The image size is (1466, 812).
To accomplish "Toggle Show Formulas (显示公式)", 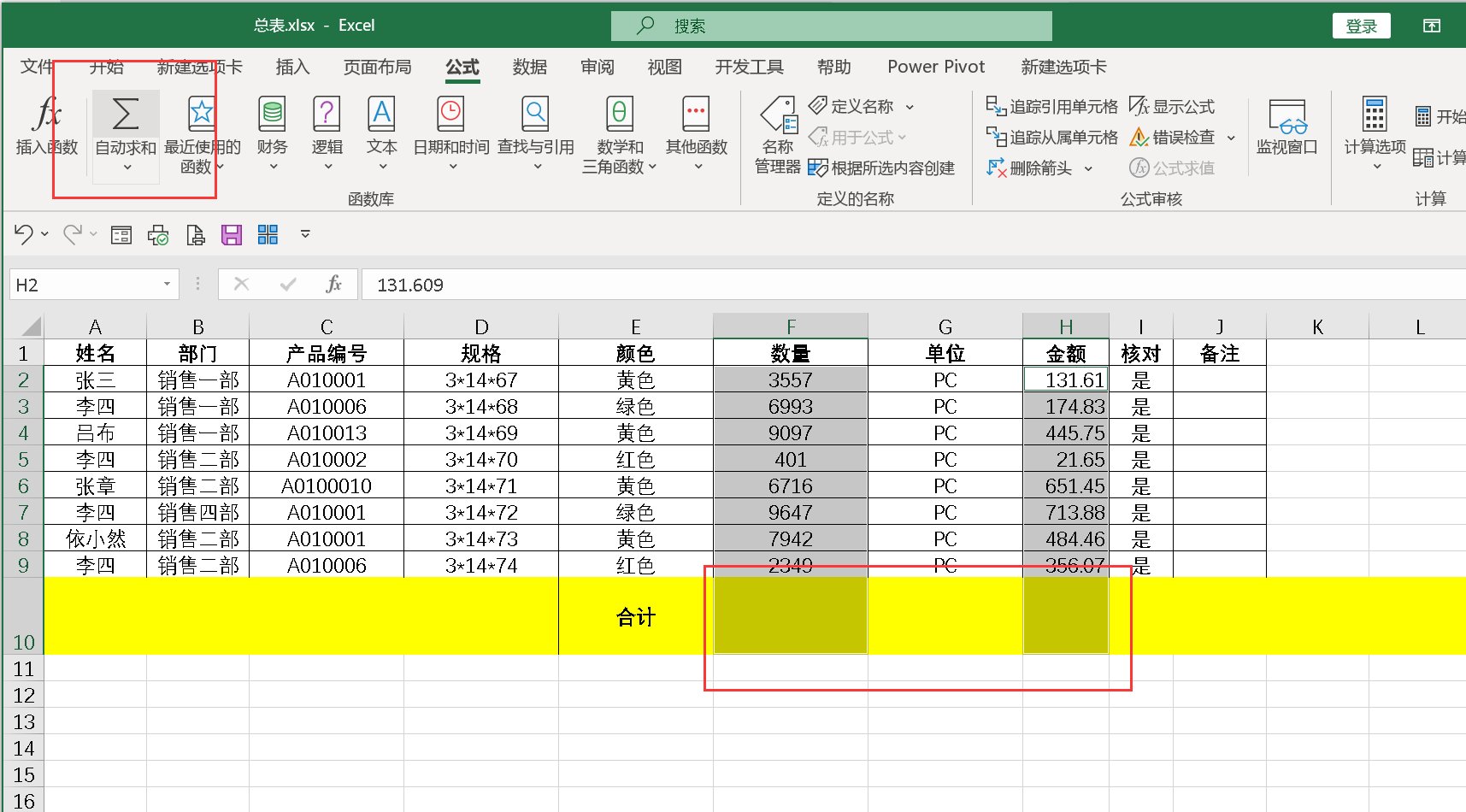I will click(x=1172, y=107).
